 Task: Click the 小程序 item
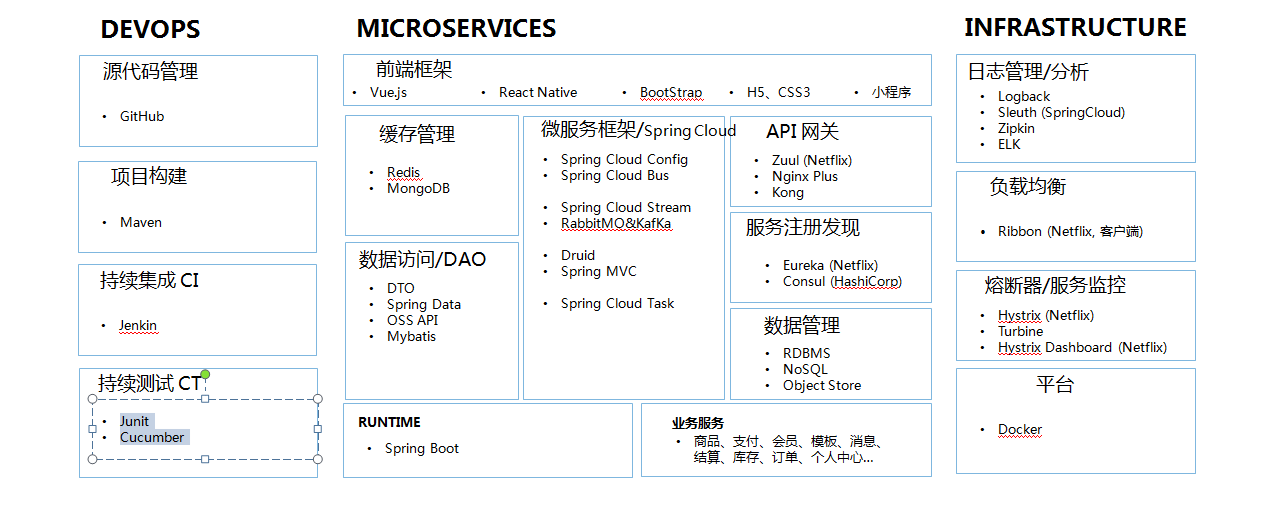pyautogui.click(x=891, y=92)
